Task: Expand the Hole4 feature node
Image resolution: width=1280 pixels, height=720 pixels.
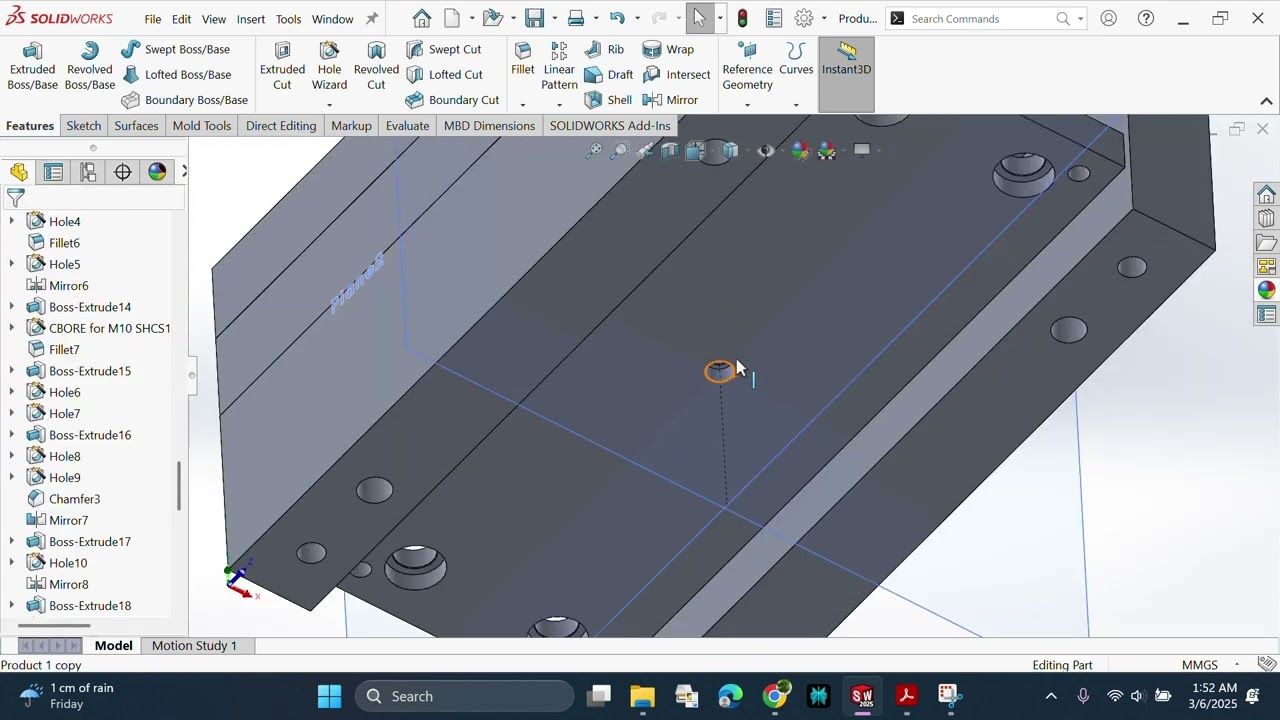Action: click(12, 221)
